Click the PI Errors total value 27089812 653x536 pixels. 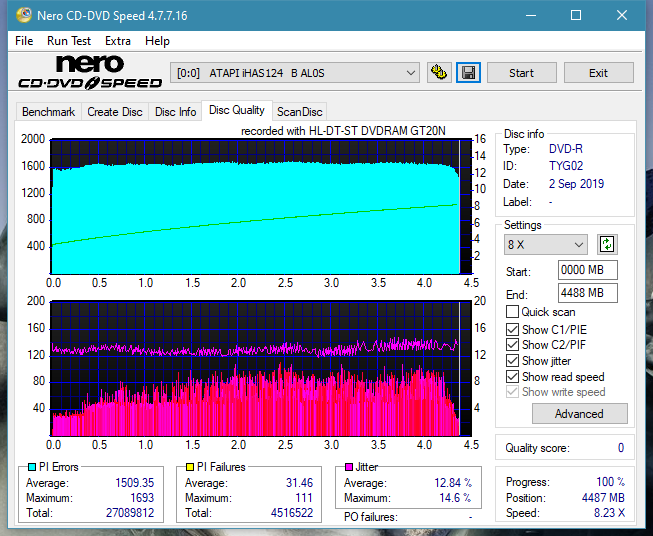pos(130,513)
